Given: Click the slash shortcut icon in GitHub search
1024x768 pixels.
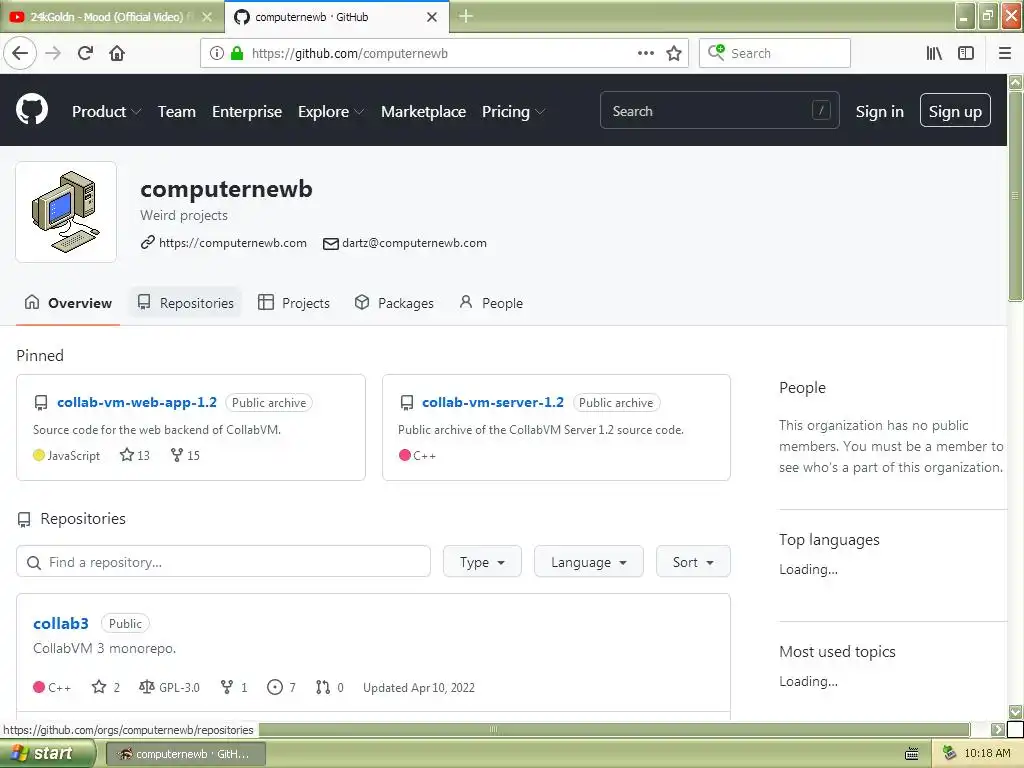Looking at the screenshot, I should point(821,110).
